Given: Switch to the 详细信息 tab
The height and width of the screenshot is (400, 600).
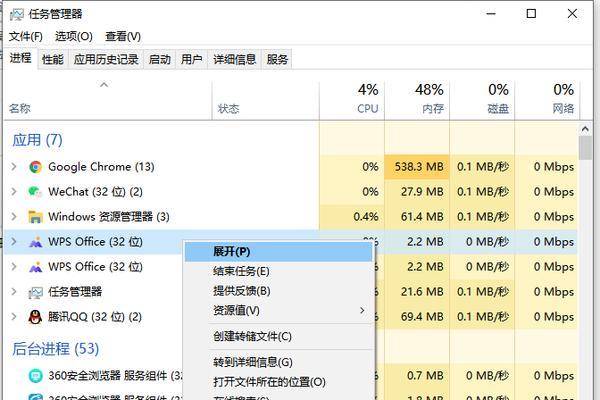Looking at the screenshot, I should pyautogui.click(x=235, y=59).
